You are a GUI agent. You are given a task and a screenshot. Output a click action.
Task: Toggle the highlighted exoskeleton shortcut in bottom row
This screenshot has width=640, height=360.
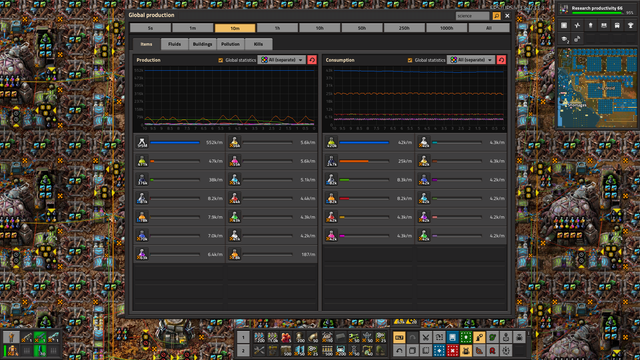pos(466,351)
